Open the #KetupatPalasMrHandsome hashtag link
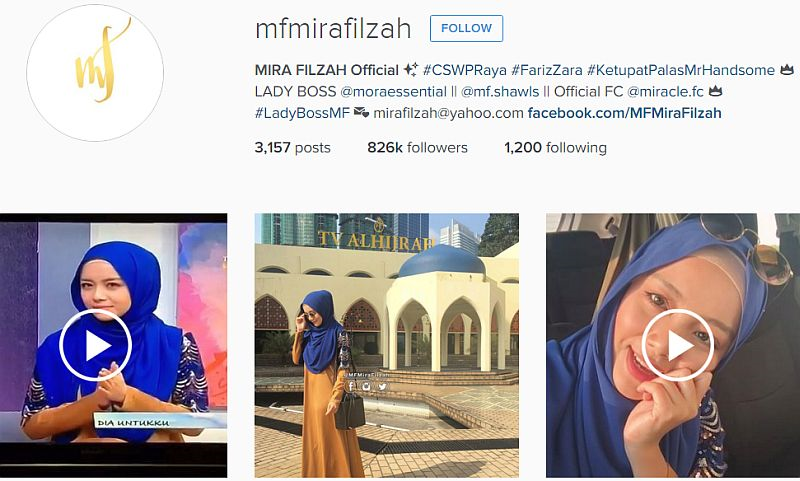This screenshot has width=800, height=481. point(681,70)
